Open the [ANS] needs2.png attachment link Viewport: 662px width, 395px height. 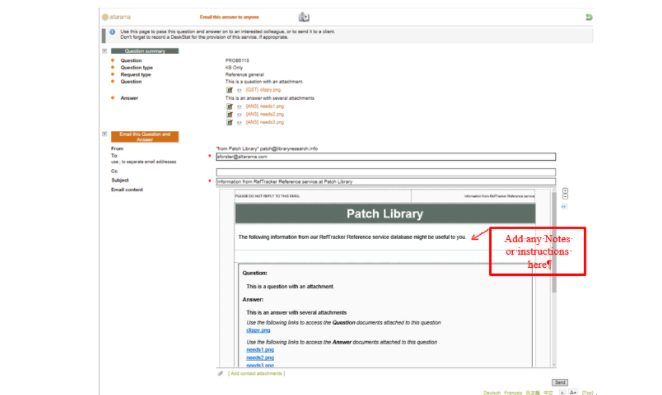click(x=265, y=114)
